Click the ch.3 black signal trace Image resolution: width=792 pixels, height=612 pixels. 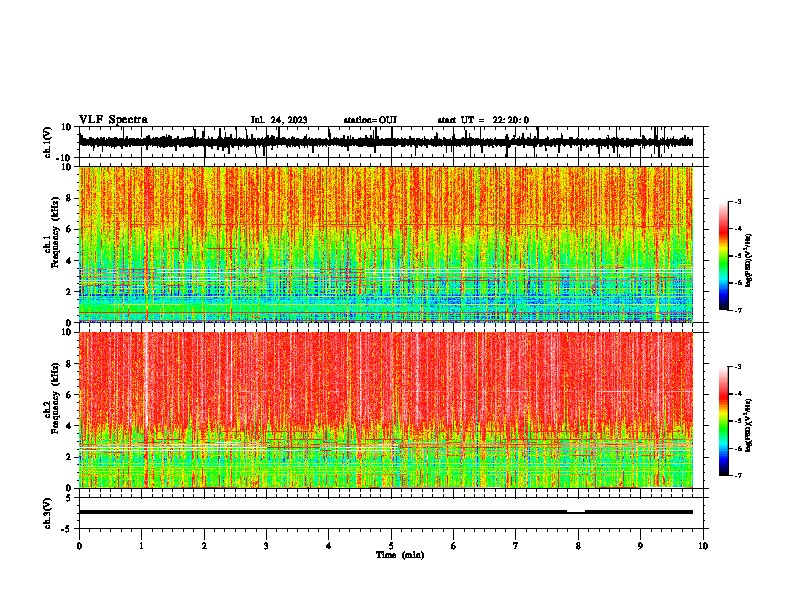coord(386,512)
